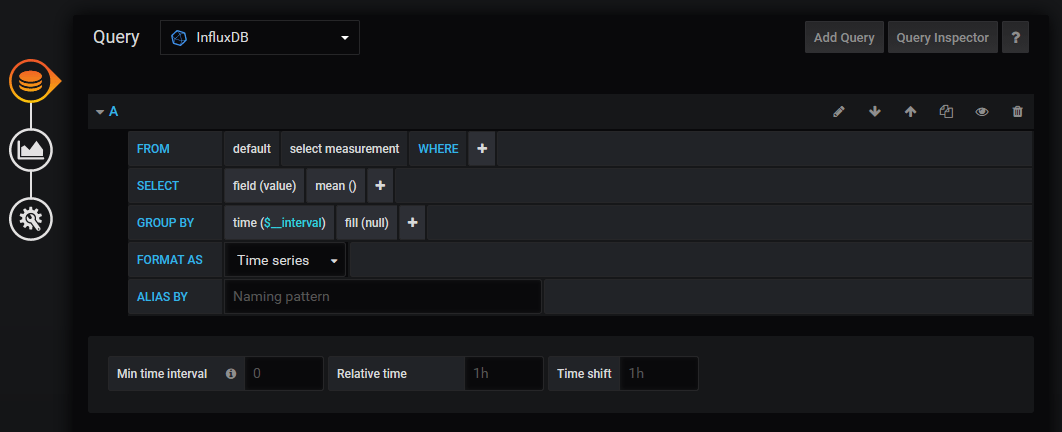Move query A up
Image resolution: width=1062 pixels, height=432 pixels.
pos(910,112)
